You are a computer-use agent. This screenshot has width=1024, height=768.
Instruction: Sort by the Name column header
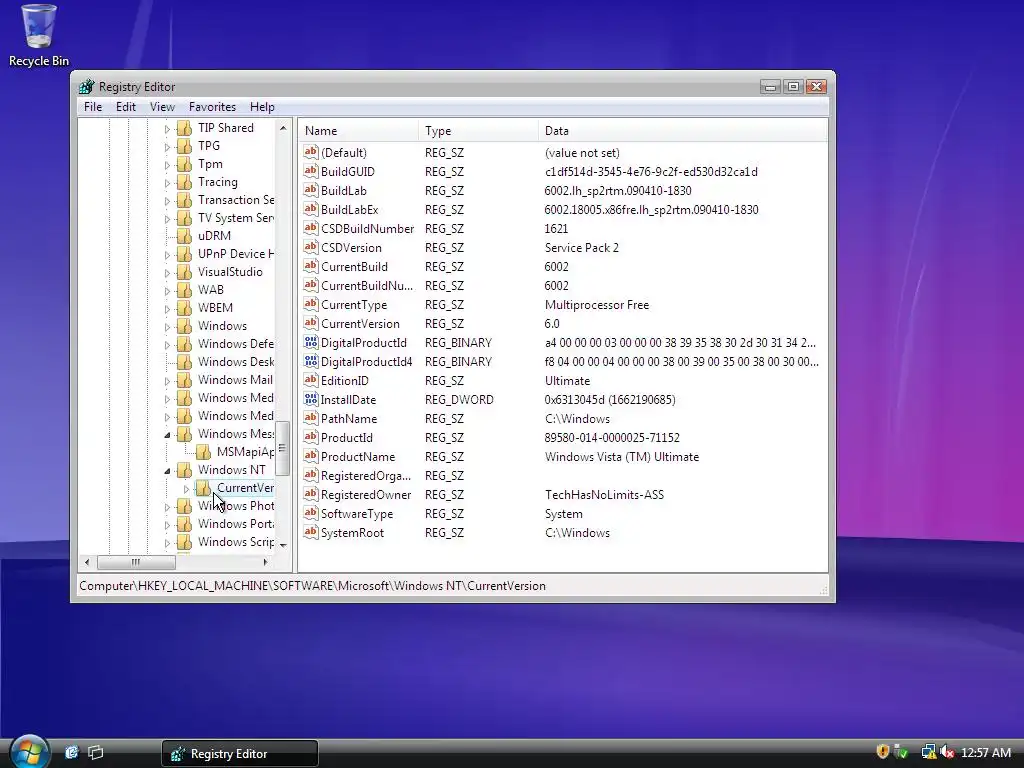(358, 131)
